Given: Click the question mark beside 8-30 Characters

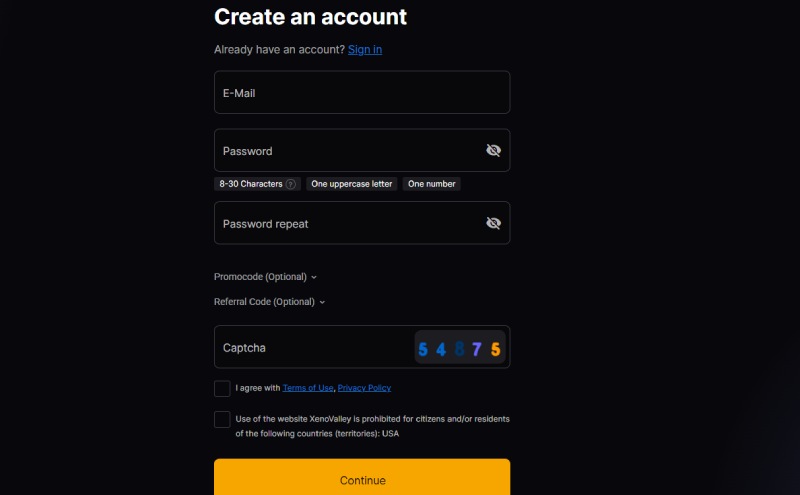Looking at the screenshot, I should (291, 184).
